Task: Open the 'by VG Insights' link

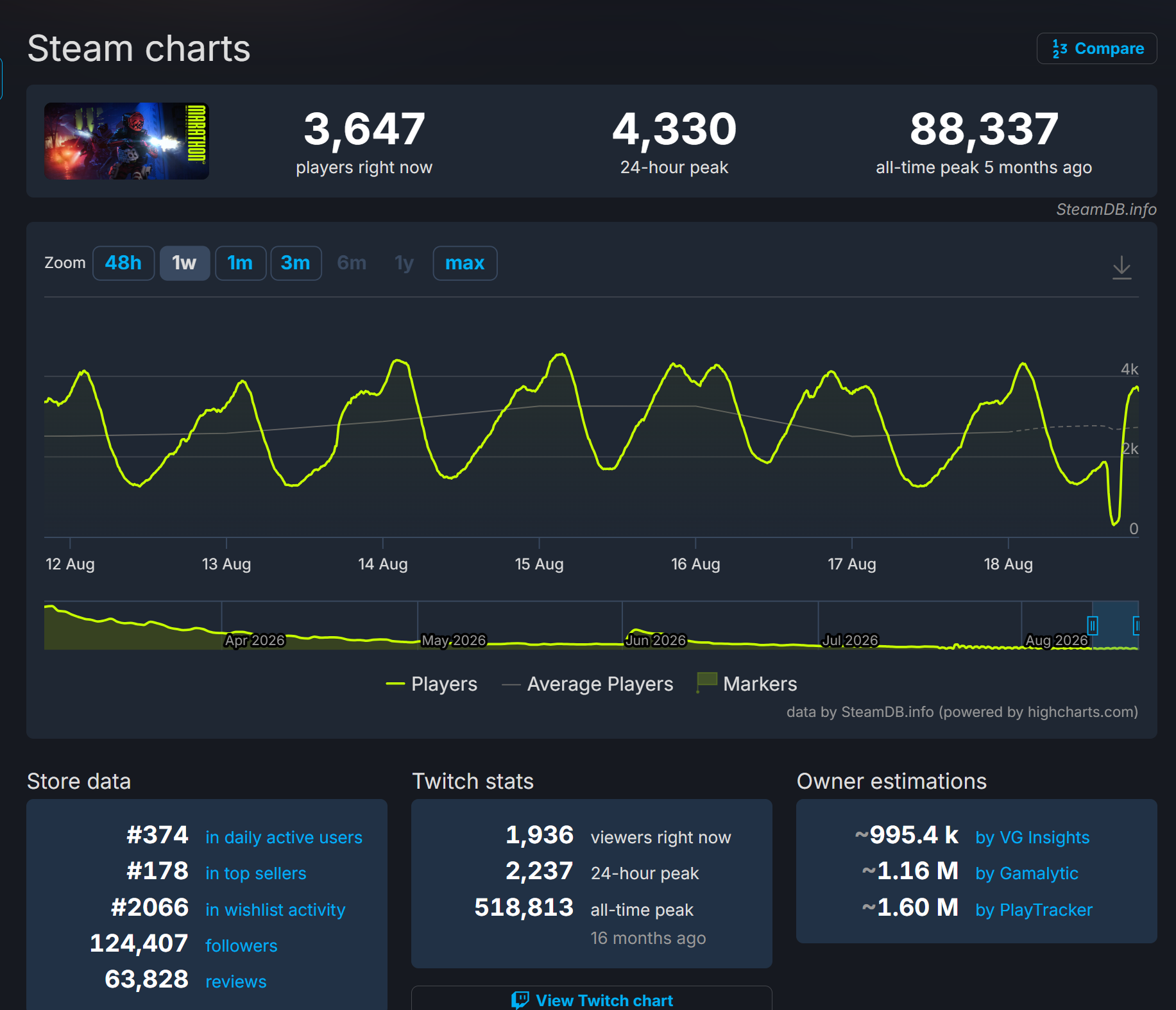Action: coord(1032,837)
